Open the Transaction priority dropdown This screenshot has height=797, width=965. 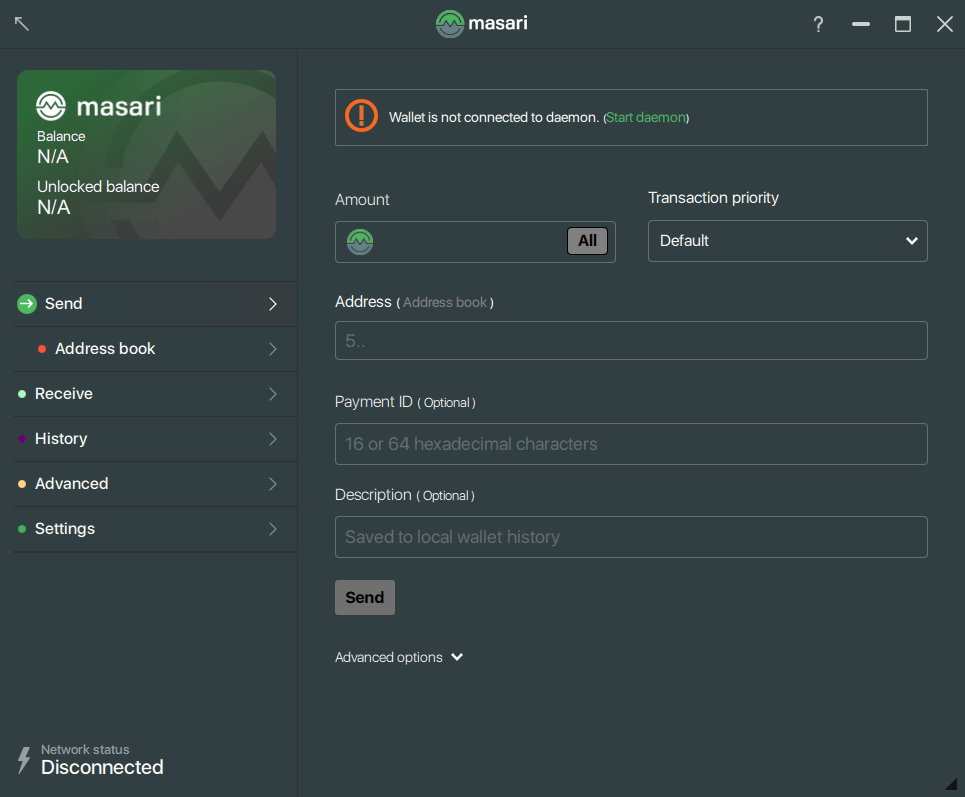point(787,241)
